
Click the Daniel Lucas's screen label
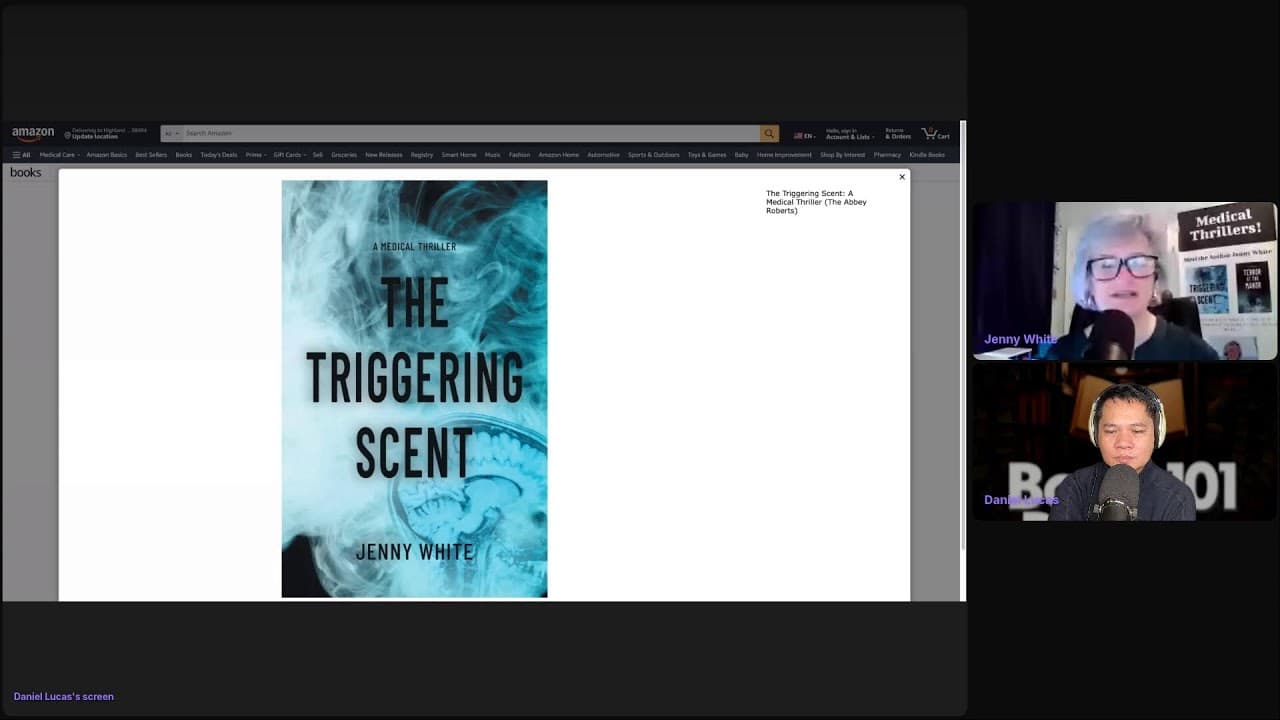point(64,696)
